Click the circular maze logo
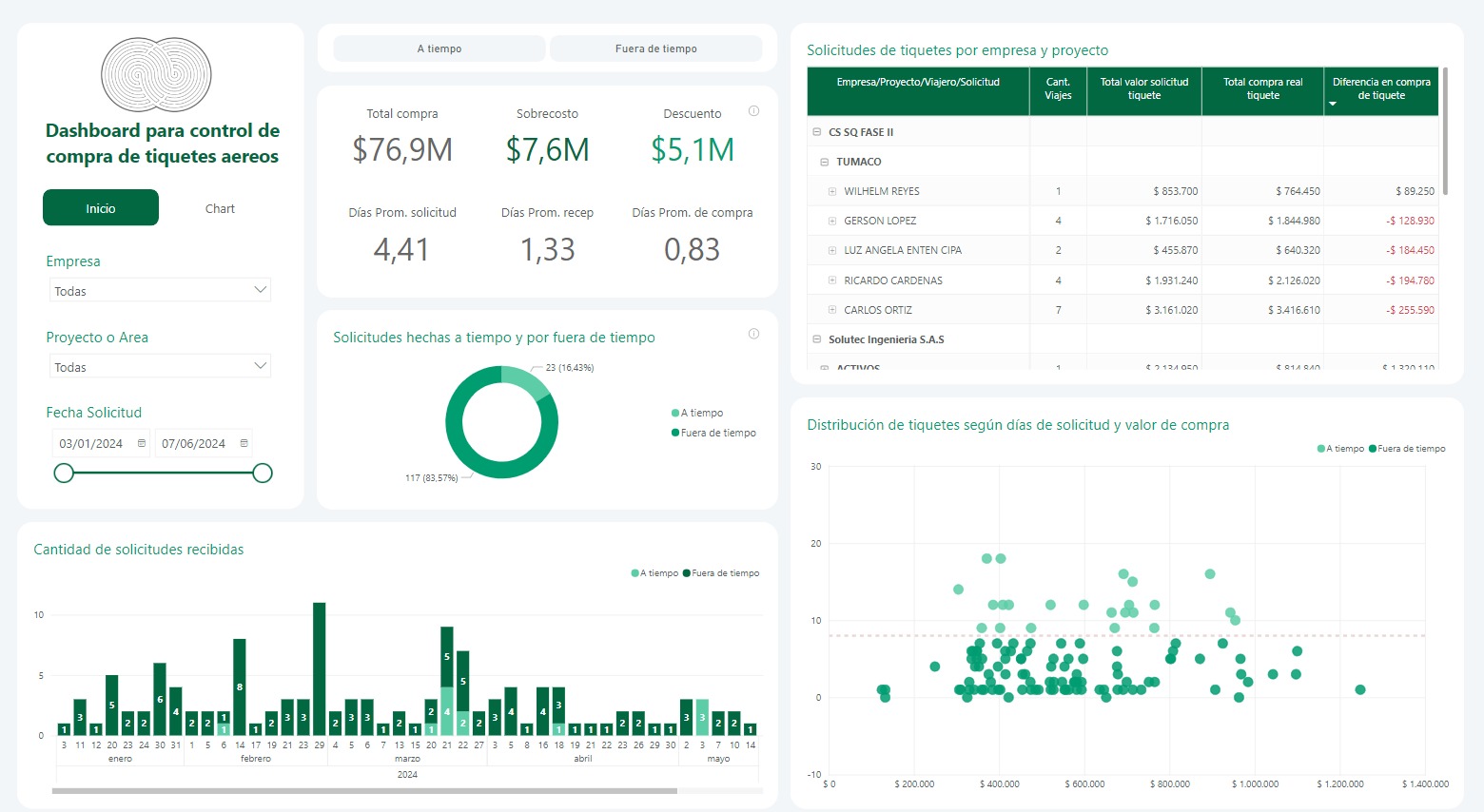Screen dimensions: 1484x812 (156, 74)
